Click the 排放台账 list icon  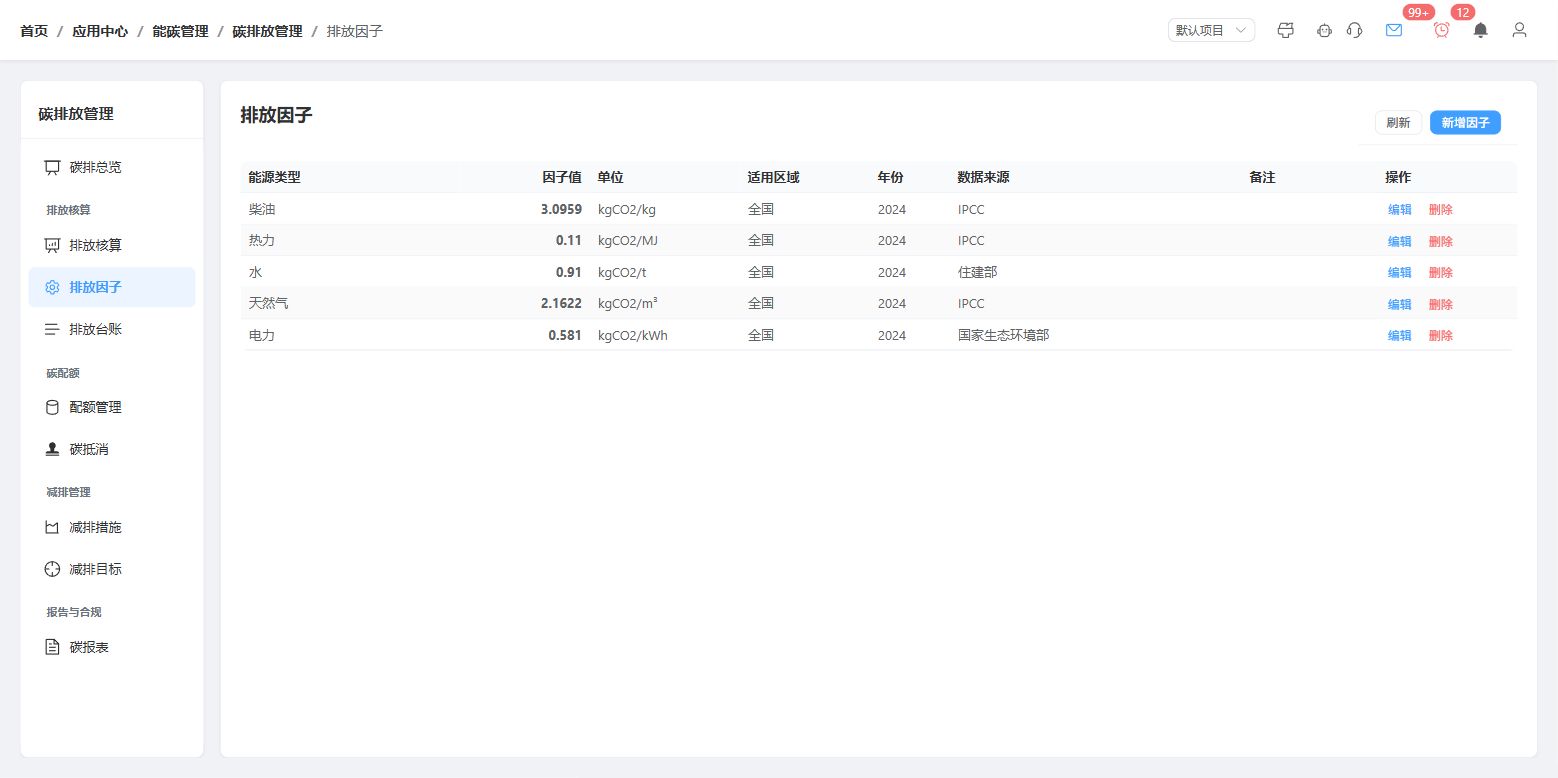[53, 329]
